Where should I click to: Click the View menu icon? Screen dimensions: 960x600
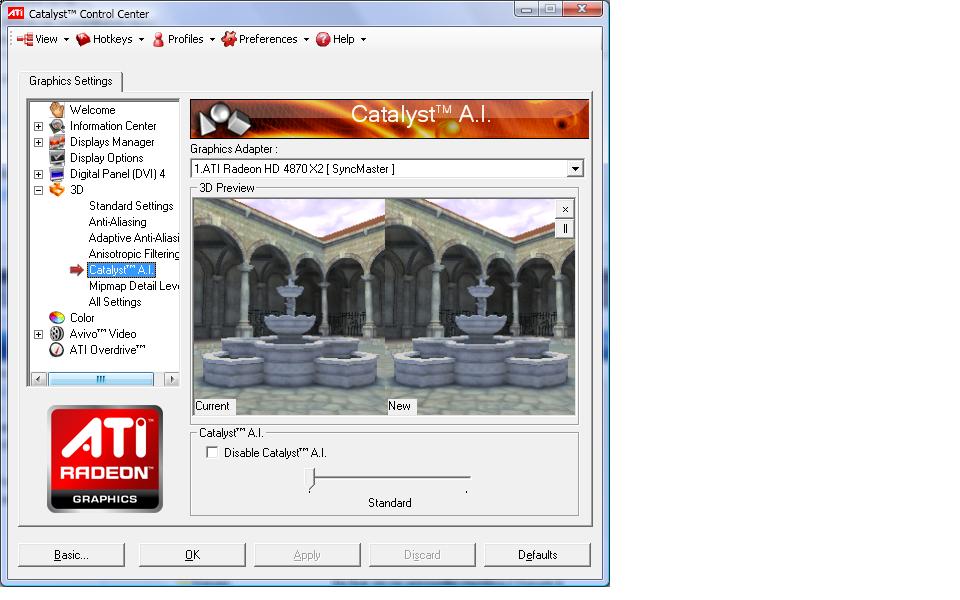[x=25, y=39]
